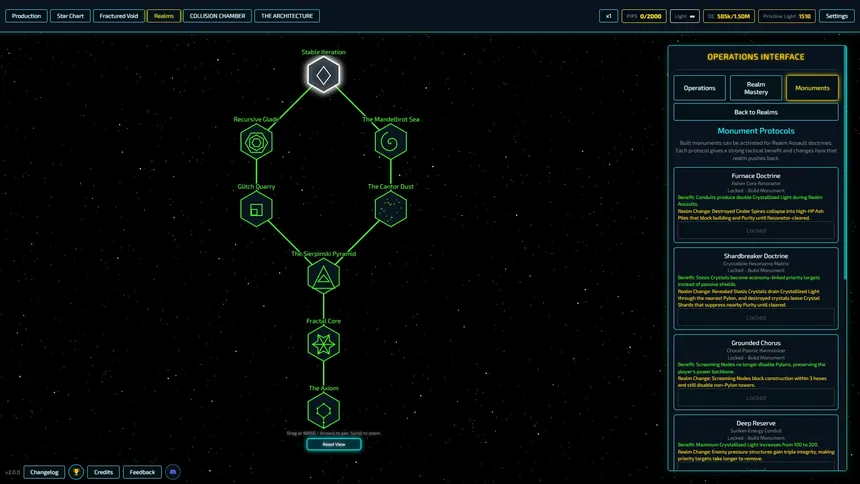This screenshot has width=860, height=484.
Task: Switch to Realm Mastery panel tab
Action: tap(756, 88)
